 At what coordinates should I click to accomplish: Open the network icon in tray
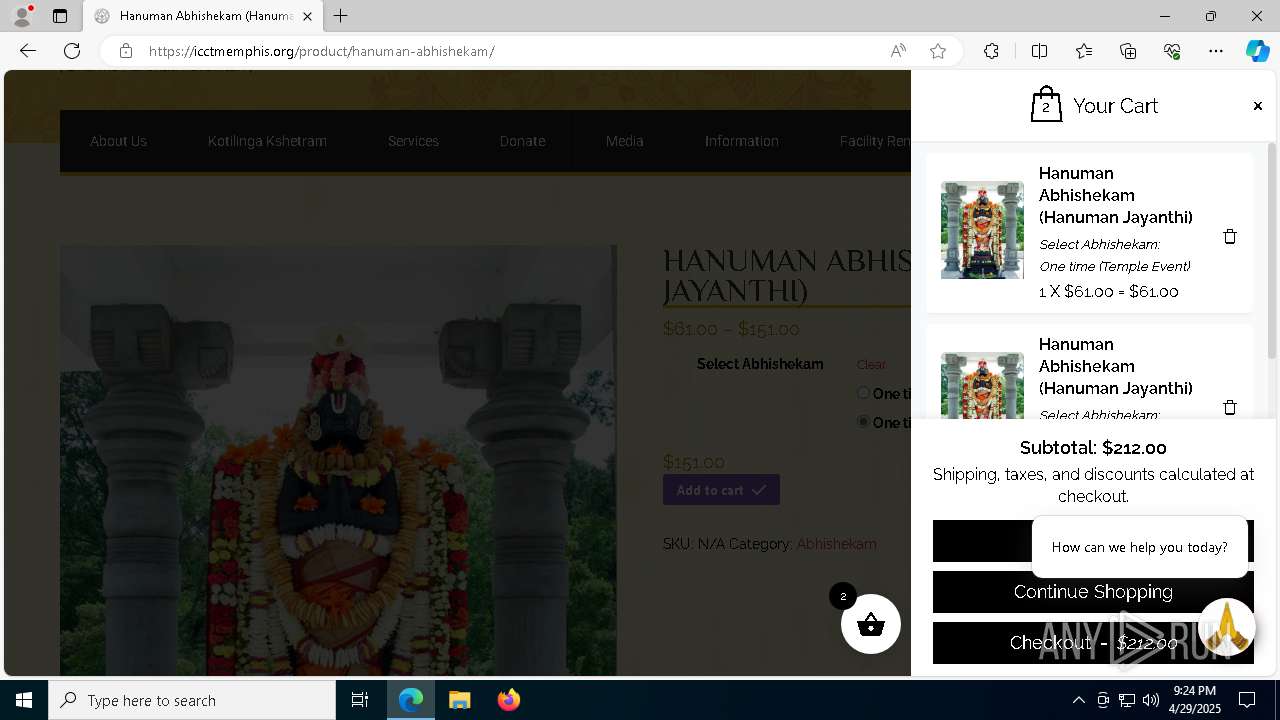[x=1127, y=700]
